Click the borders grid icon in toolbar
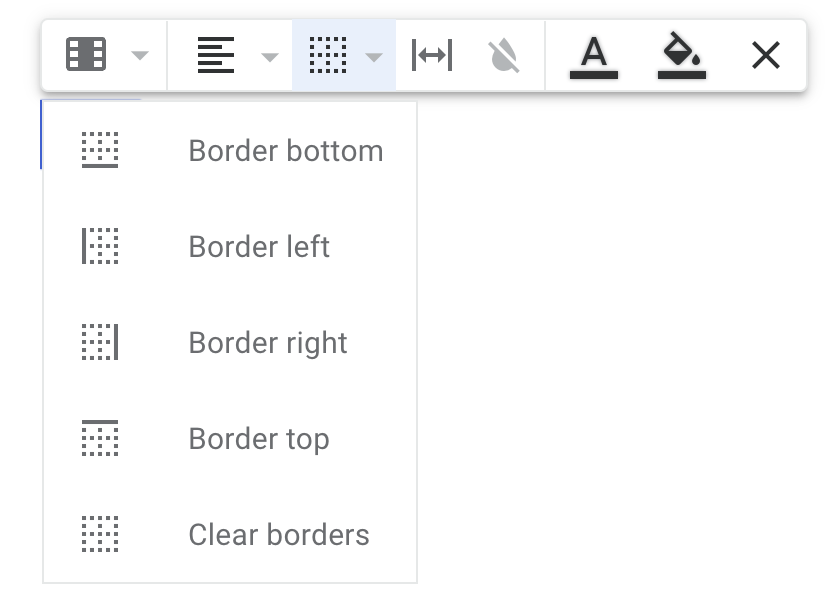Viewport: 840px width, 610px height. (x=328, y=55)
